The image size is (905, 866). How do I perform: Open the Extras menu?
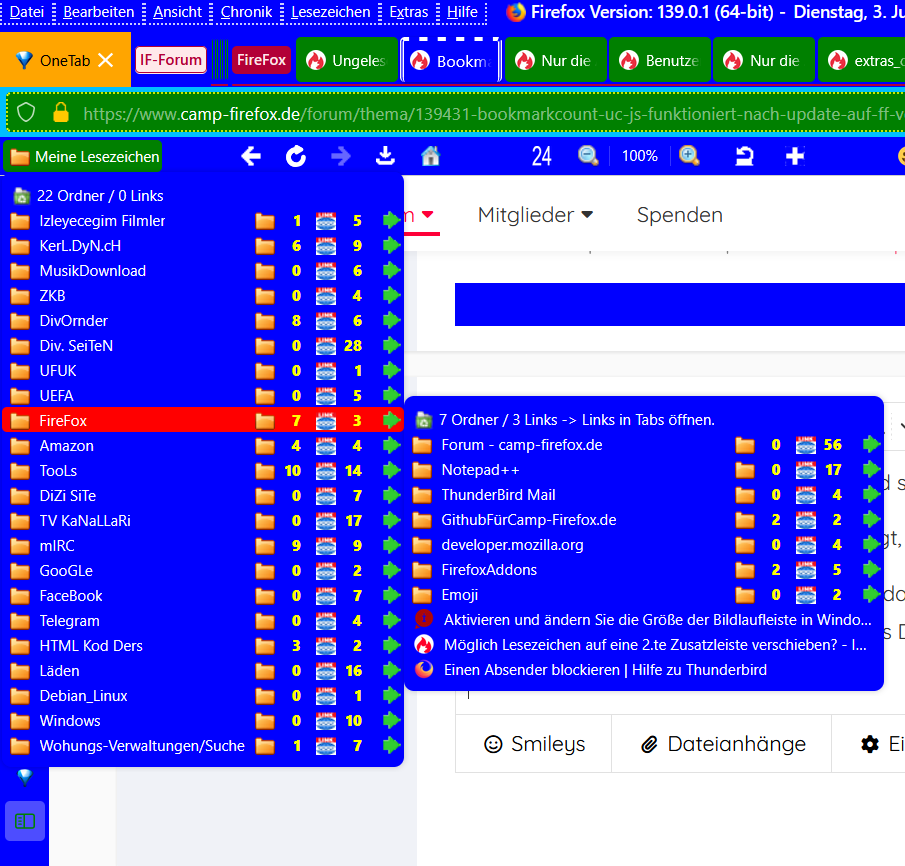coord(409,12)
